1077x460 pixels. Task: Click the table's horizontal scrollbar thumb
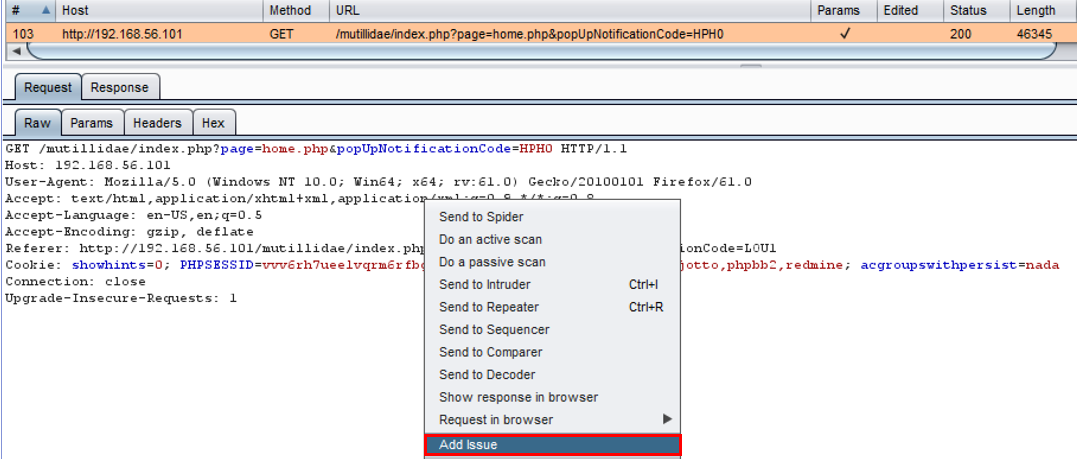tap(541, 51)
